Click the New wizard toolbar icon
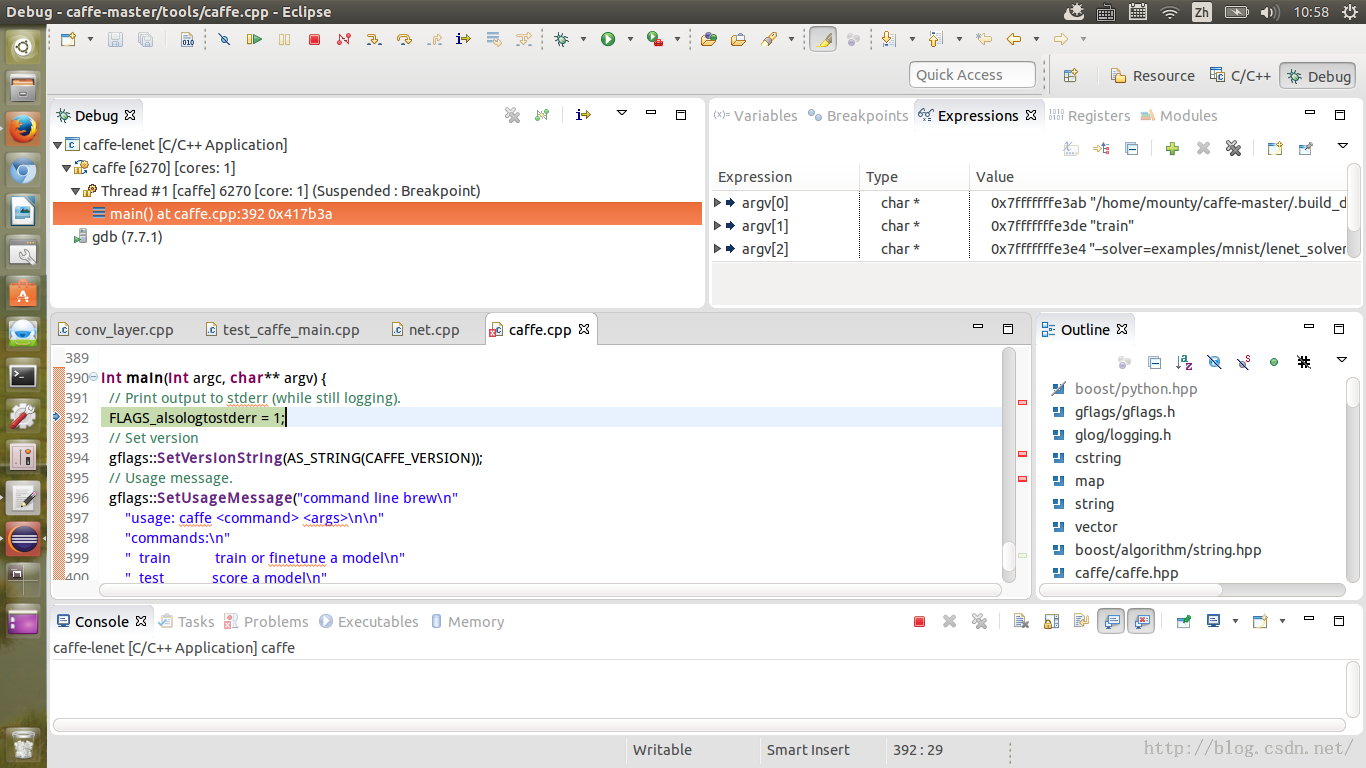 69,39
